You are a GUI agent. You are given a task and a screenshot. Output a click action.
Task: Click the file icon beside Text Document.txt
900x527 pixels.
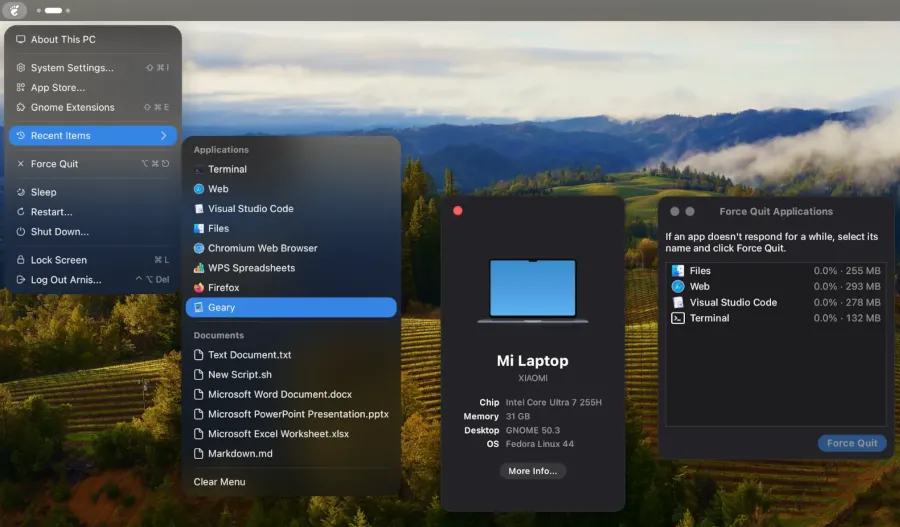(x=199, y=355)
